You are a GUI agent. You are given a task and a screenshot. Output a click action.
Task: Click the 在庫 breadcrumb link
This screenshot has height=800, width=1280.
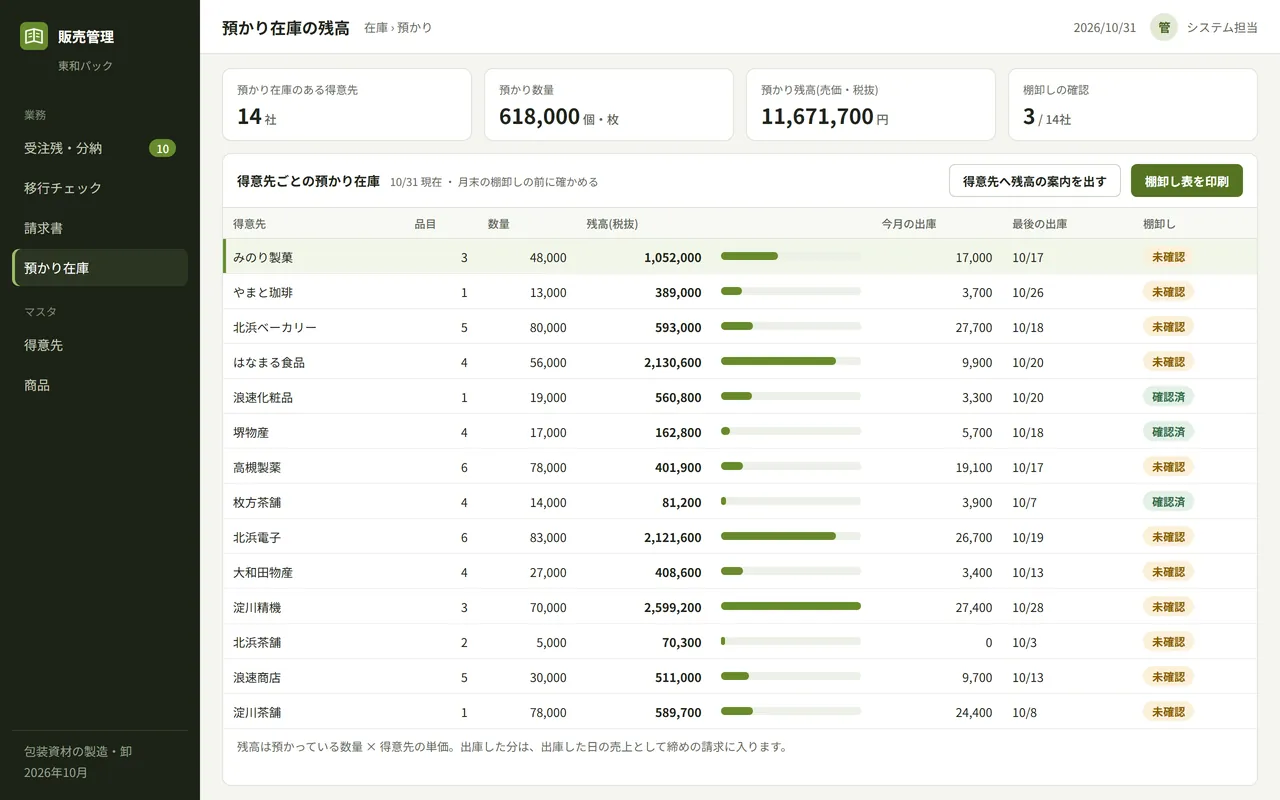[x=376, y=28]
